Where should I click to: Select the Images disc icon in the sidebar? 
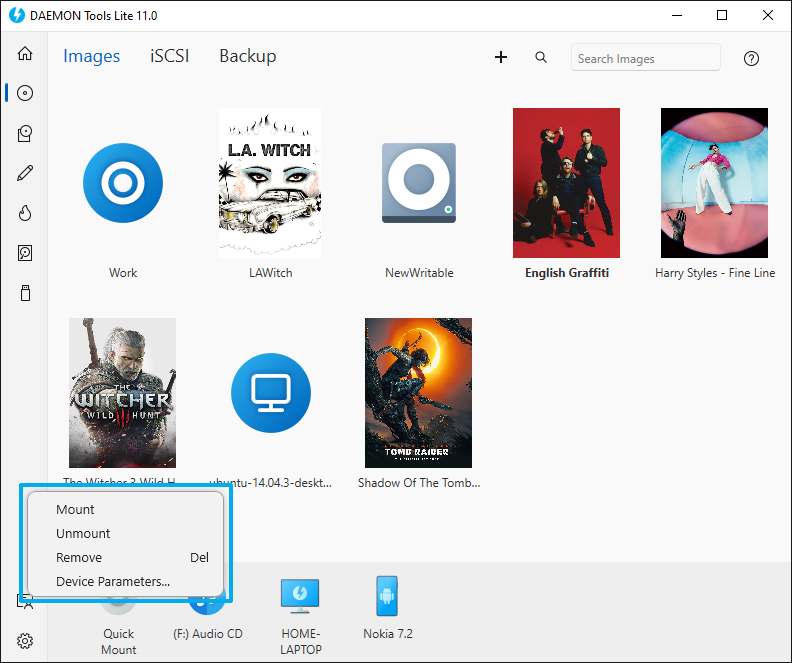pos(25,93)
